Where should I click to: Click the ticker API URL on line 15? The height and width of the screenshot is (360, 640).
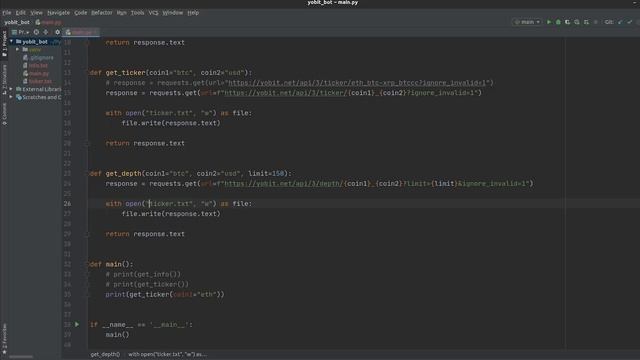tap(286, 93)
